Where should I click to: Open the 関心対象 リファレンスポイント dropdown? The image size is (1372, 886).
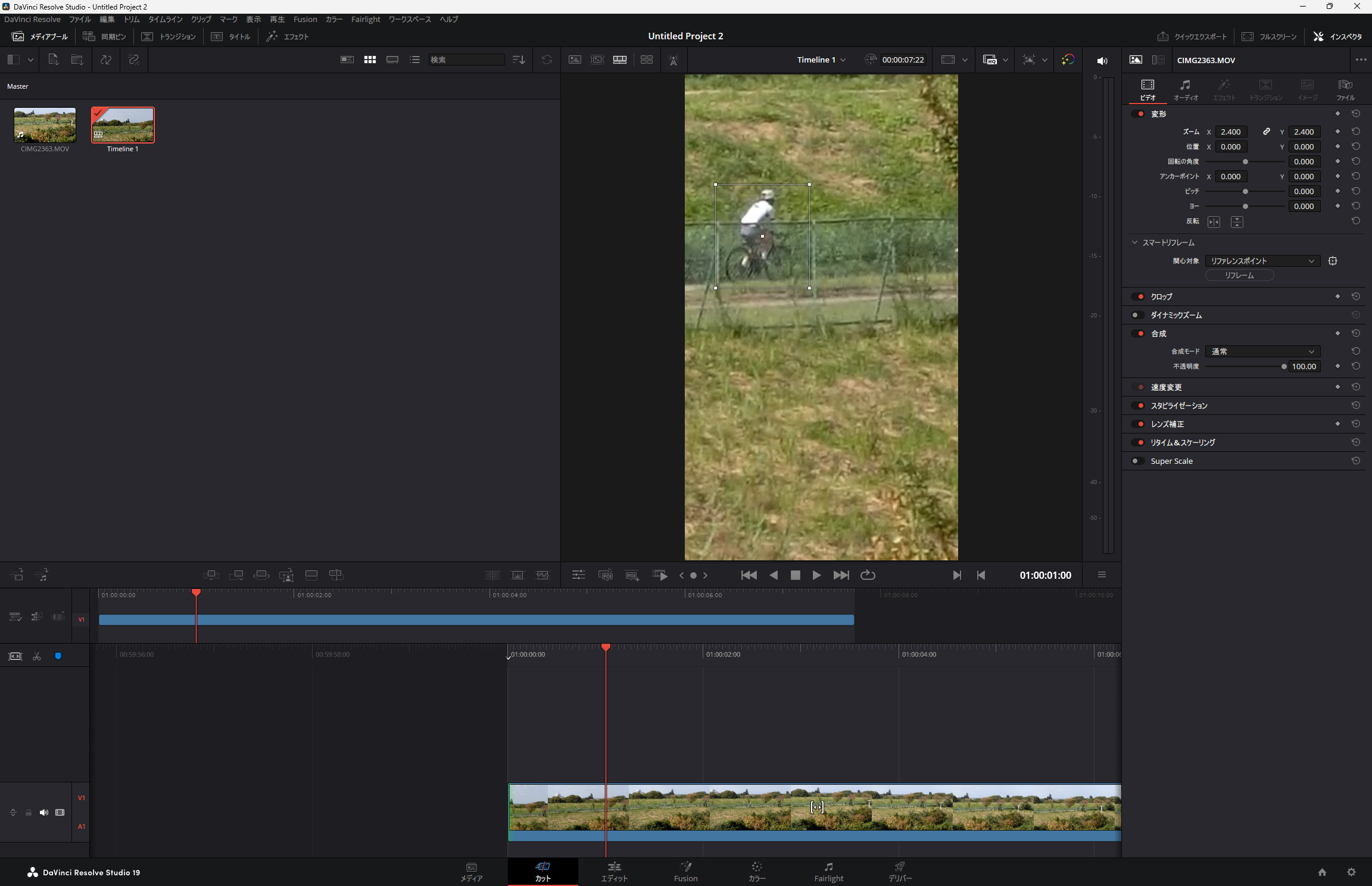(x=1262, y=261)
